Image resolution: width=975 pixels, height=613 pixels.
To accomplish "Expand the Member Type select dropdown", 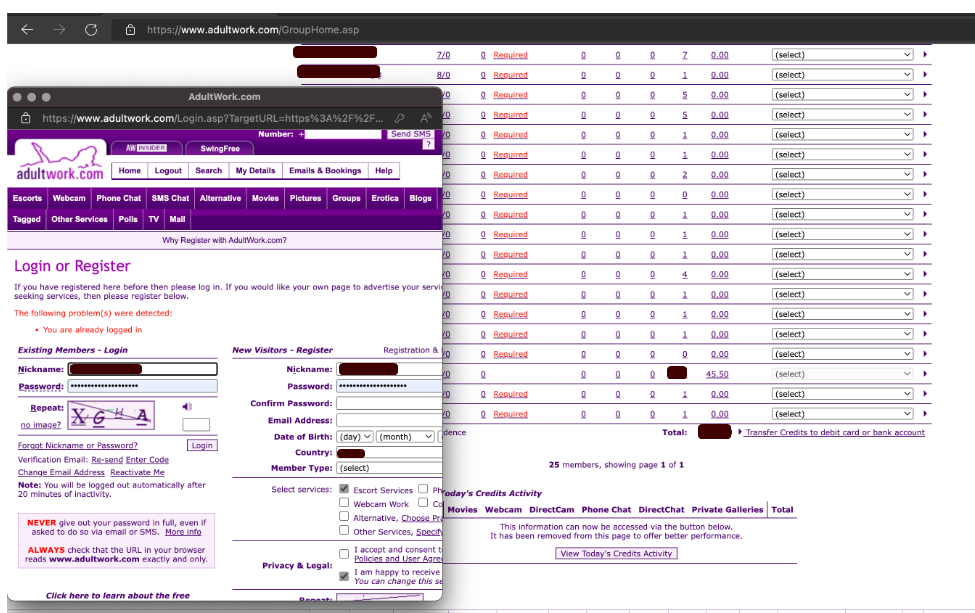I will [389, 468].
